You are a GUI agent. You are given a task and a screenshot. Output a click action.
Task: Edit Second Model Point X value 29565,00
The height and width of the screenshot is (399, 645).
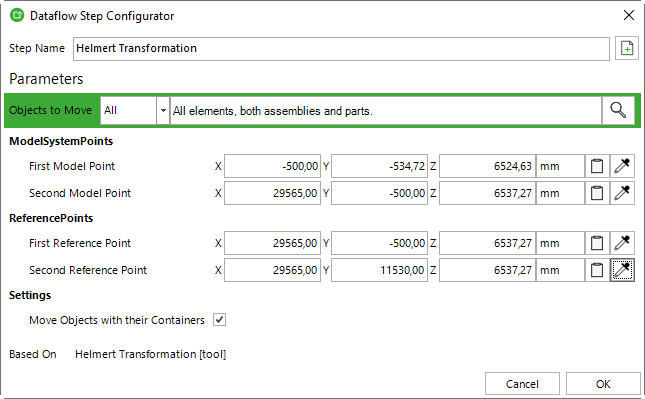(272, 193)
